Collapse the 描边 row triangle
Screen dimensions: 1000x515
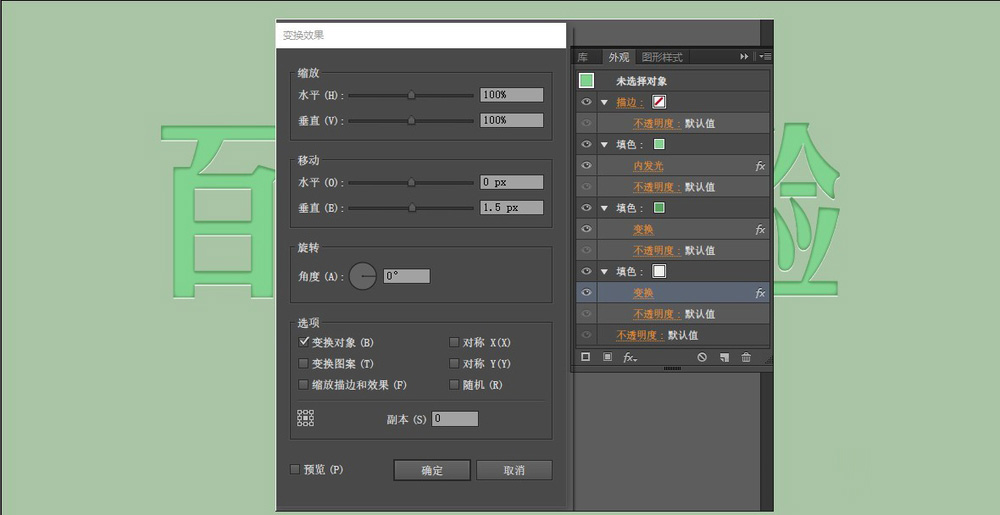[605, 103]
